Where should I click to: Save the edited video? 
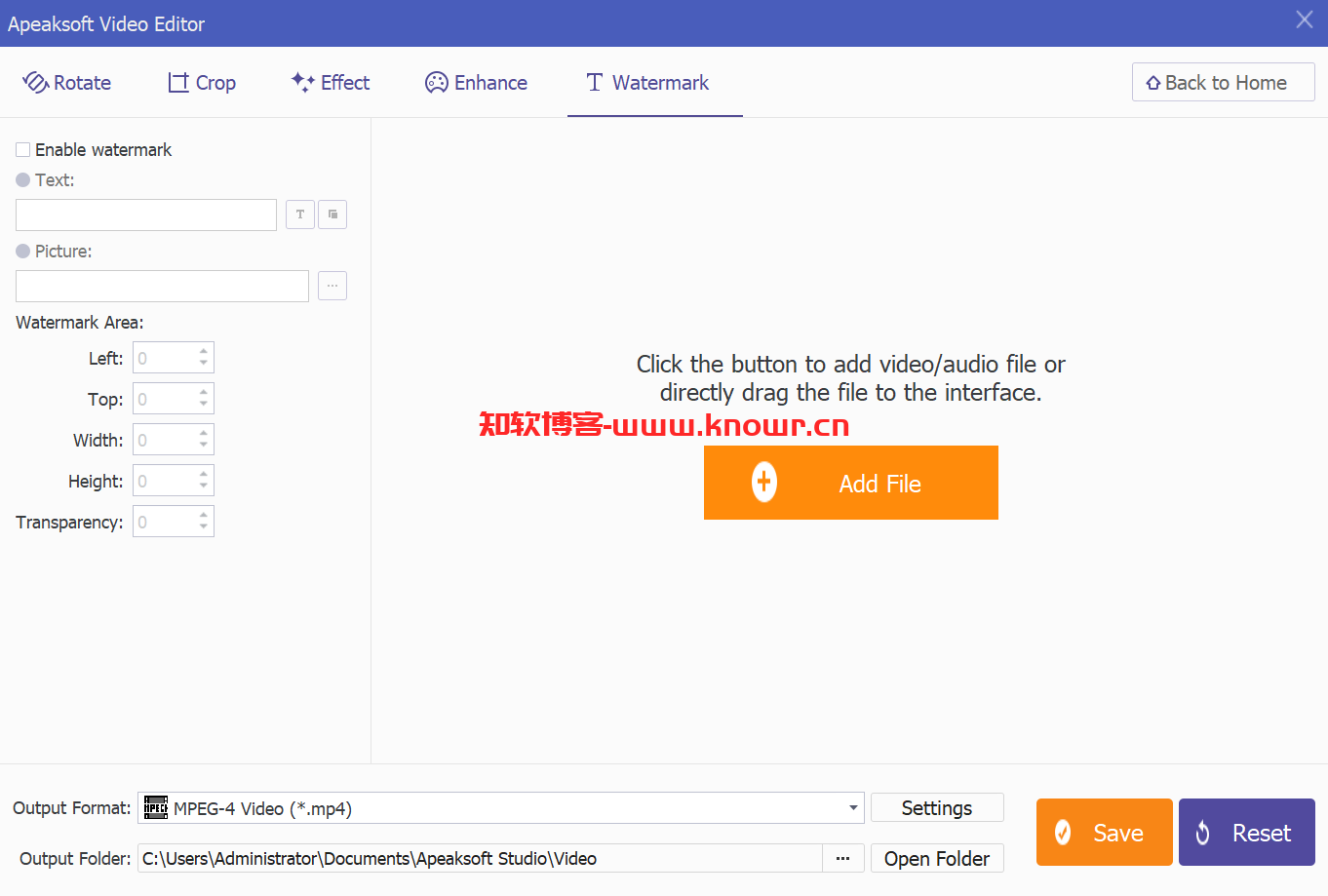click(x=1104, y=833)
